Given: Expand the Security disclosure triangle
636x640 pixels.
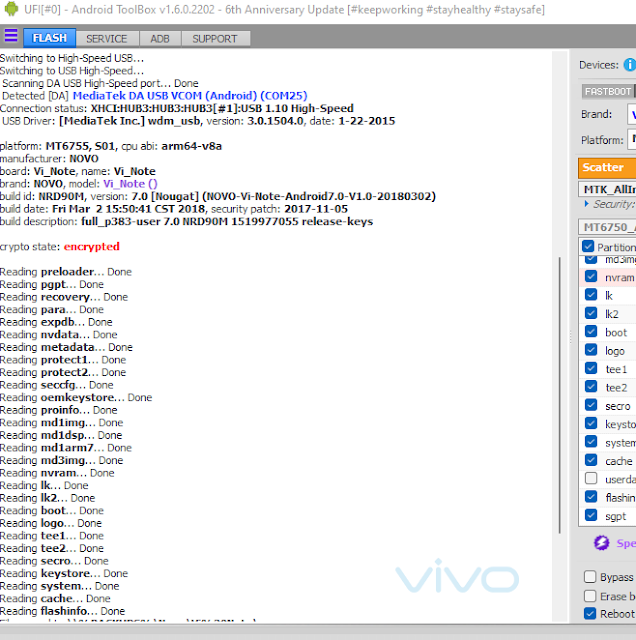Looking at the screenshot, I should click(x=585, y=204).
